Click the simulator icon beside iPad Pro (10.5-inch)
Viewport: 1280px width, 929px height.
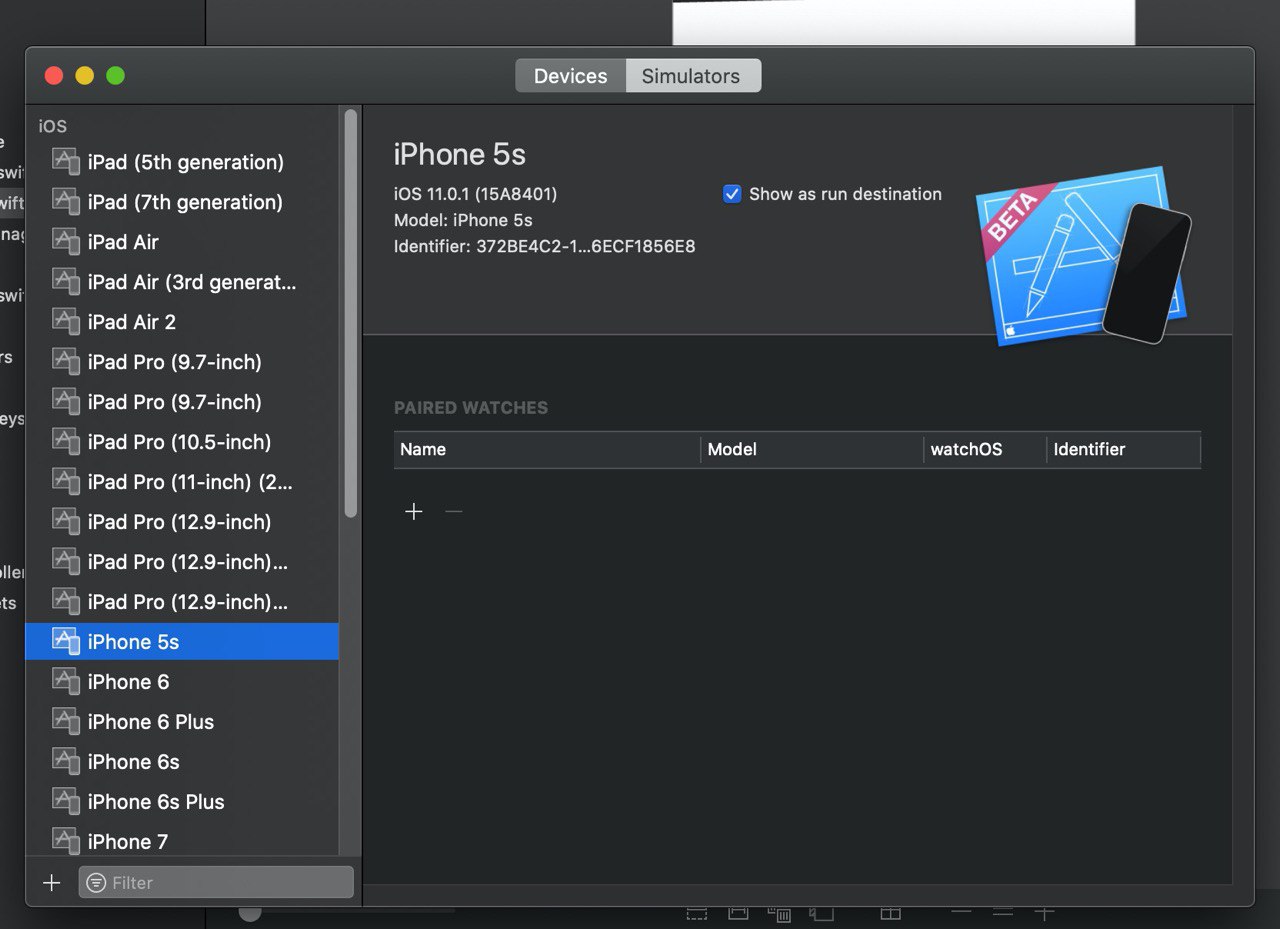(66, 442)
